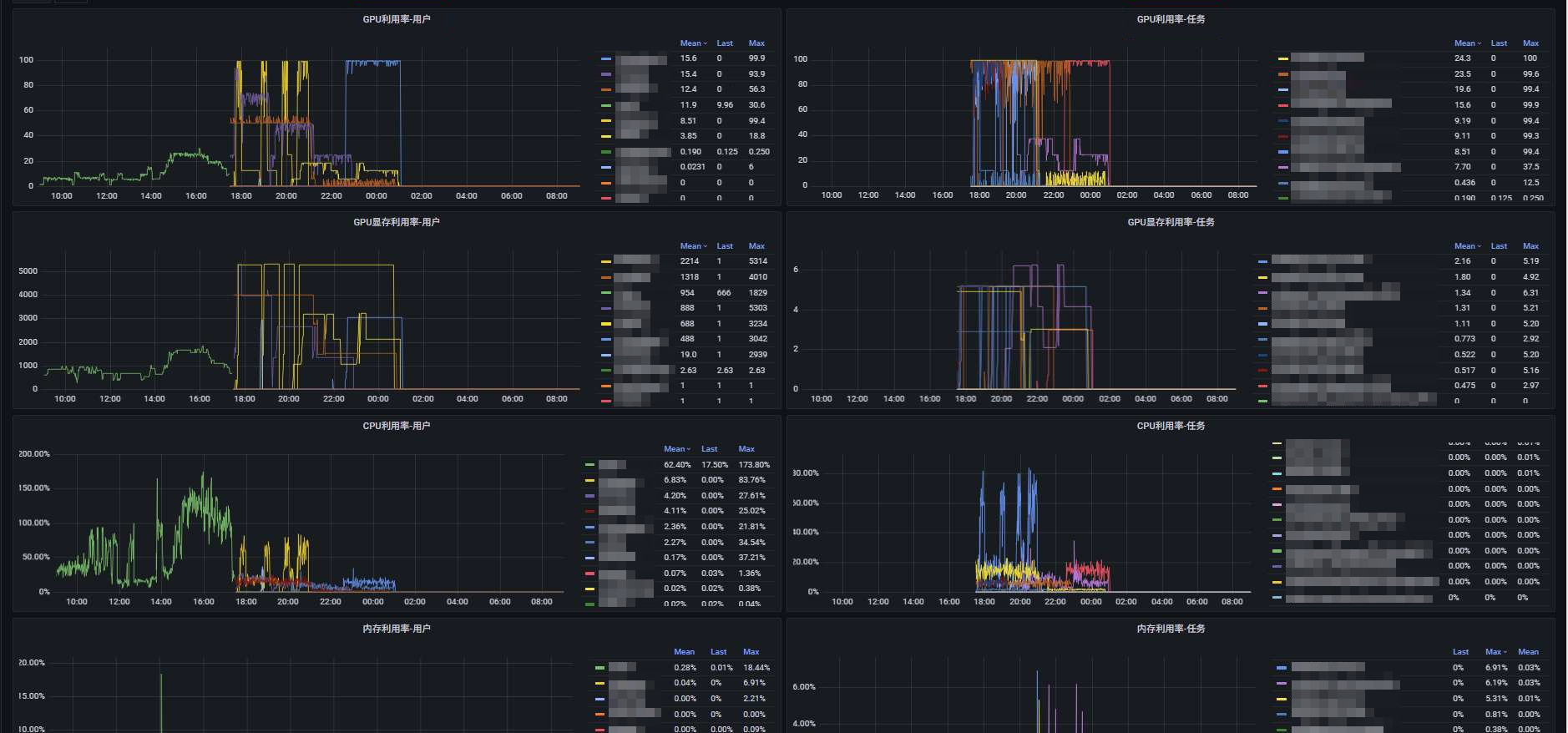Sort 内存利用率-任务 legend by Max column
Screen dimensions: 1568x733
pos(1494,652)
